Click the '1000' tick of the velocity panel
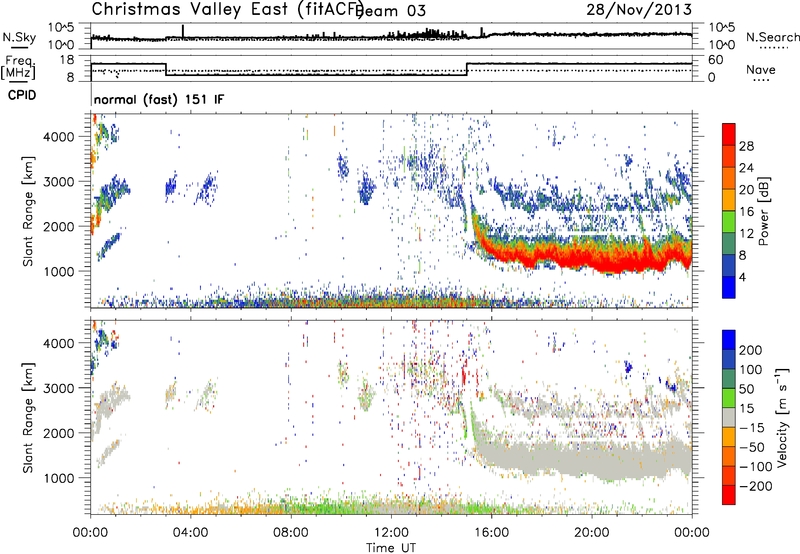800x554 pixels. coord(59,478)
